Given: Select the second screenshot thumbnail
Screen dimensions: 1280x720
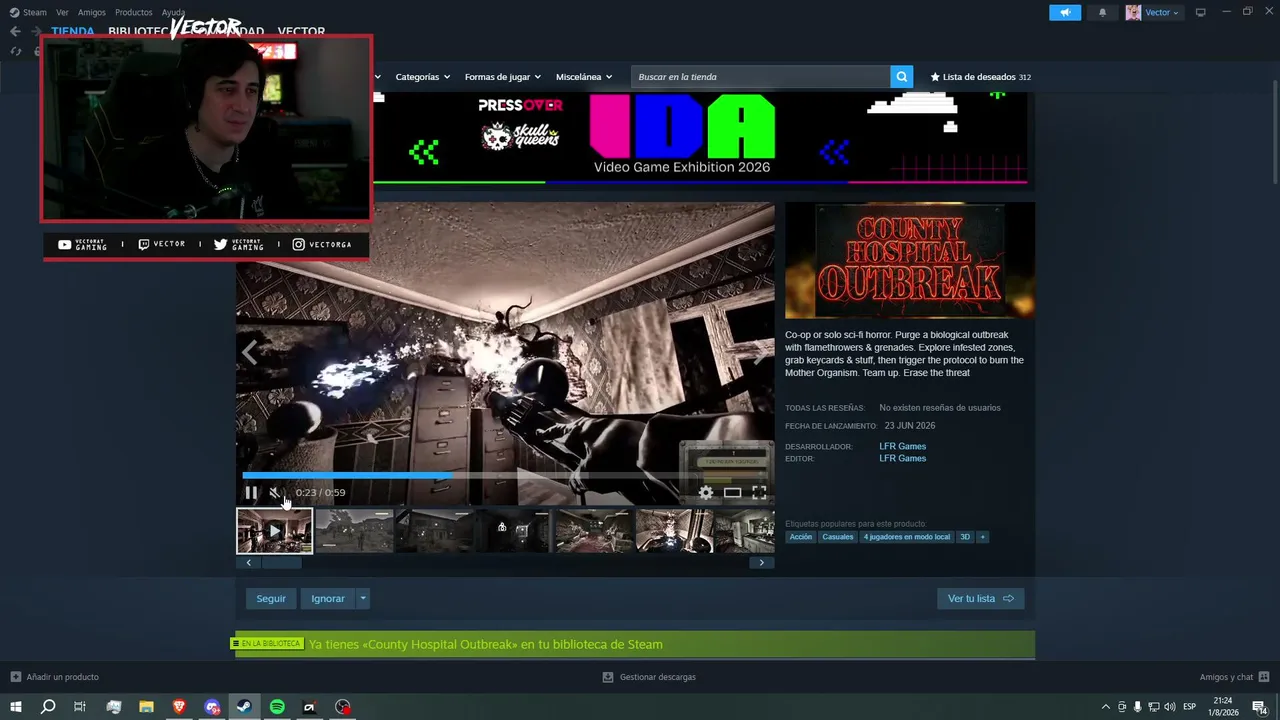Looking at the screenshot, I should (x=354, y=531).
